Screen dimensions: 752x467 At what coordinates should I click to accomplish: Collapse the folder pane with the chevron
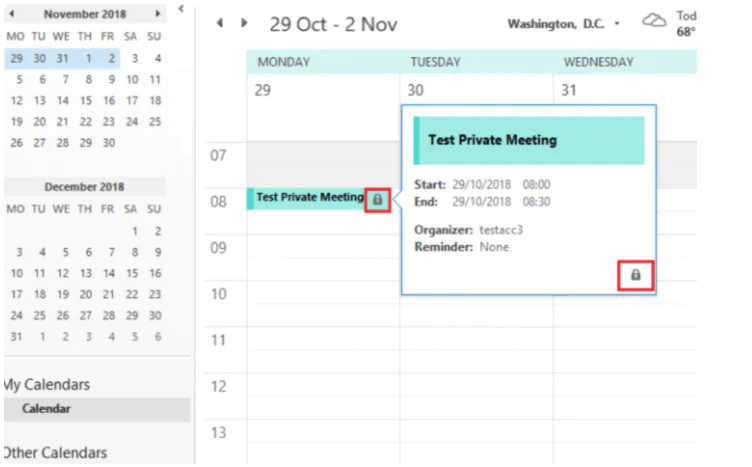click(181, 9)
